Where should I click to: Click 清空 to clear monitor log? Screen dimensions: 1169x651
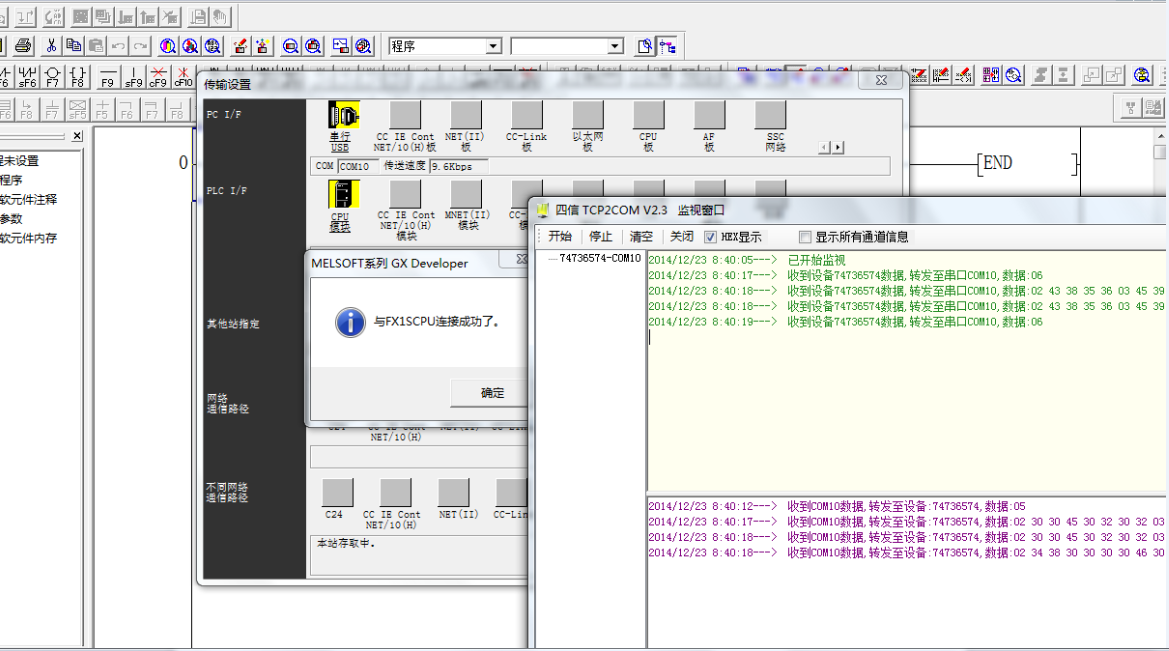click(x=640, y=236)
